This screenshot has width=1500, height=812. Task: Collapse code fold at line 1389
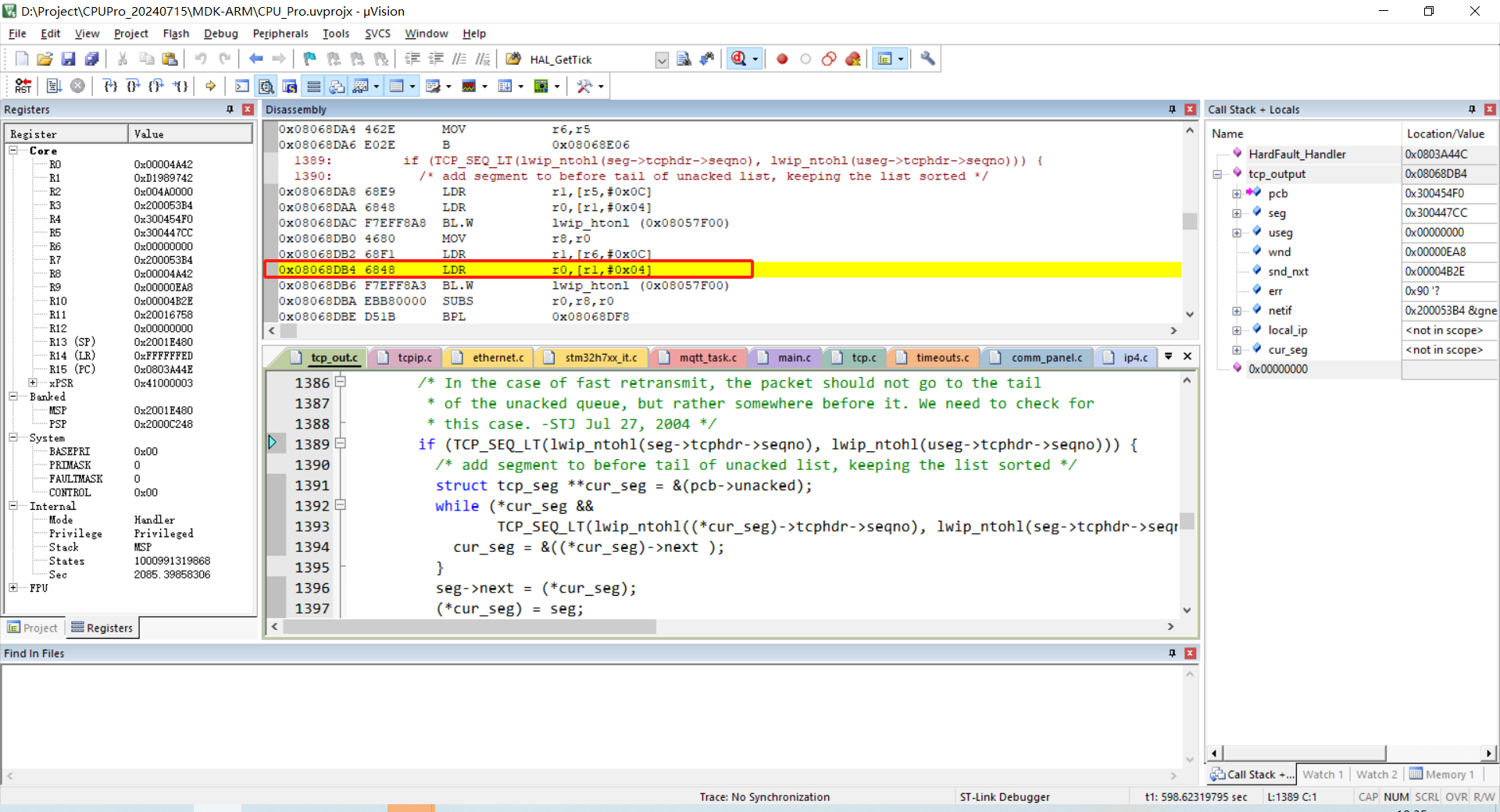pos(341,443)
